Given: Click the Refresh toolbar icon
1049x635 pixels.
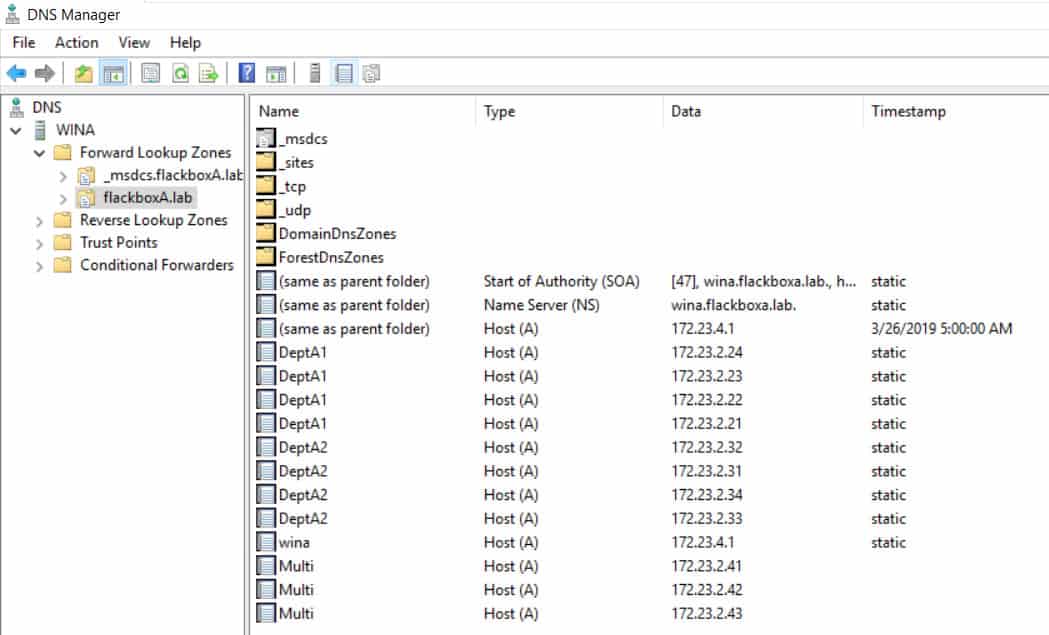Looking at the screenshot, I should (180, 73).
